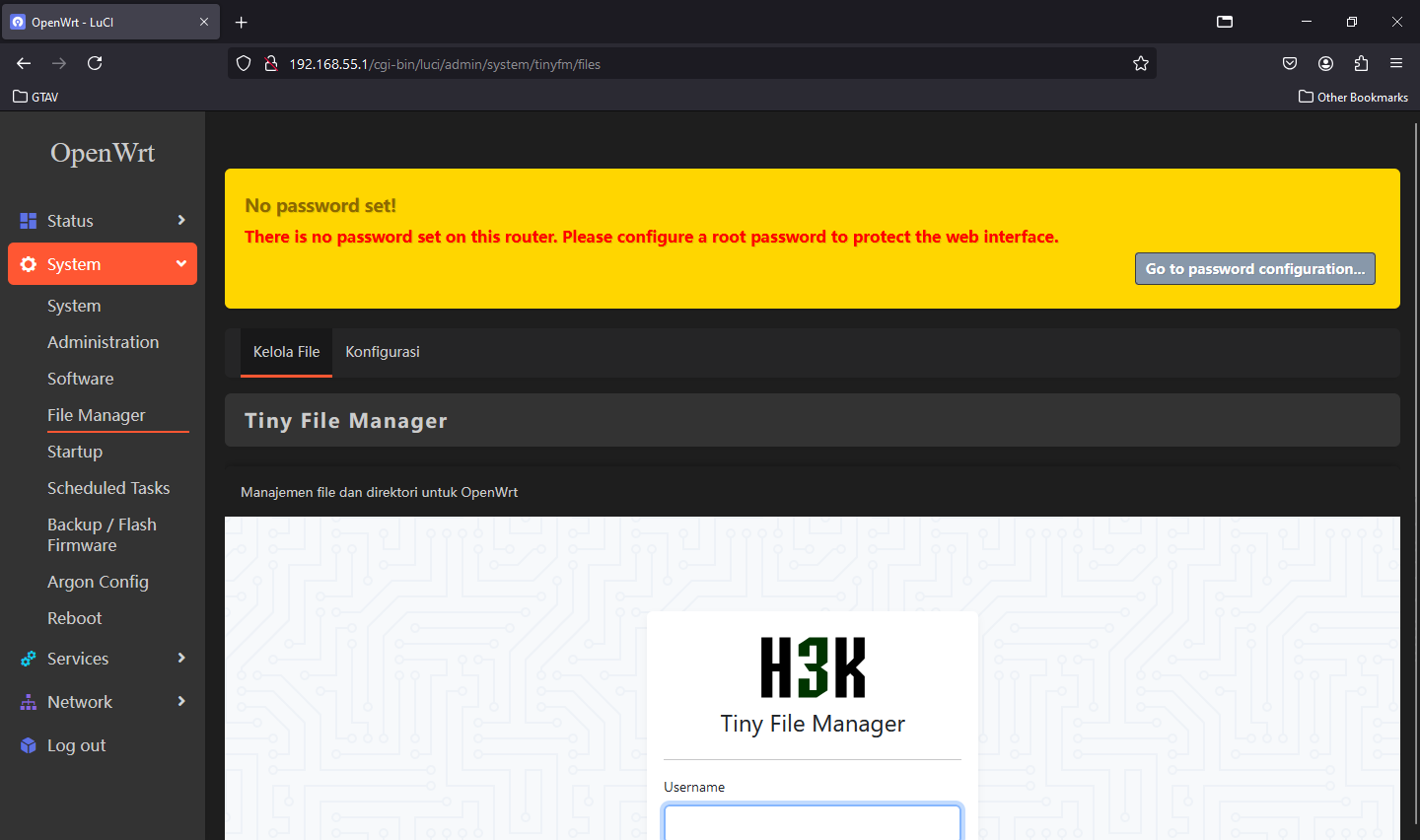Click the Username label text
The height and width of the screenshot is (840, 1420).
coord(694,787)
